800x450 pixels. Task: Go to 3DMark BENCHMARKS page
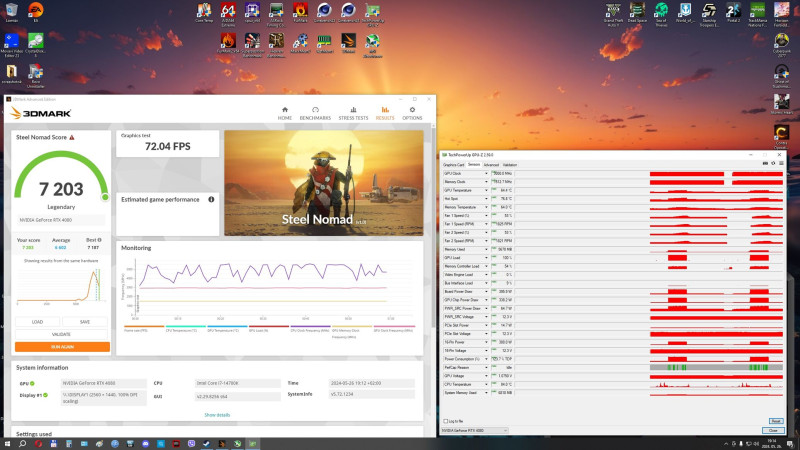click(x=315, y=113)
